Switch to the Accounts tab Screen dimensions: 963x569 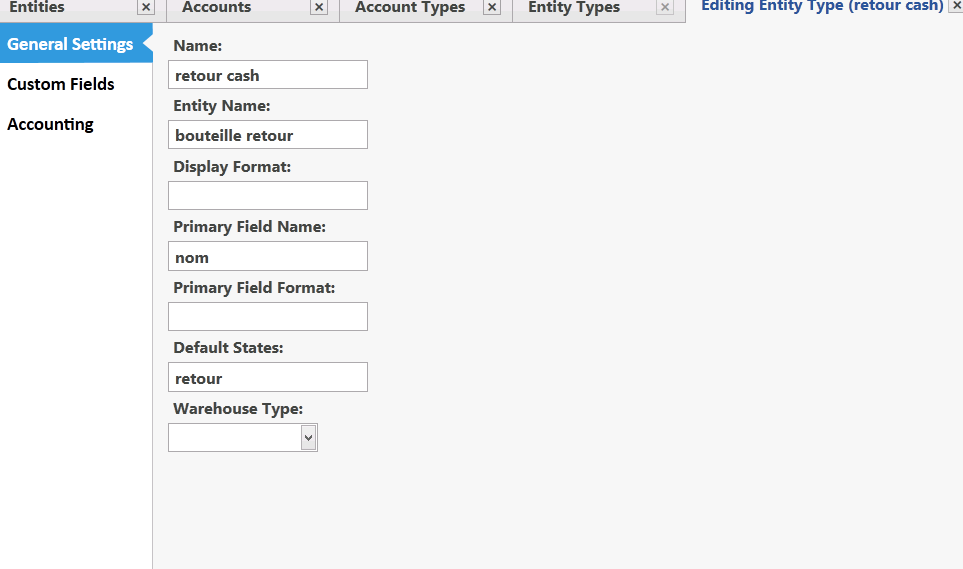[217, 7]
